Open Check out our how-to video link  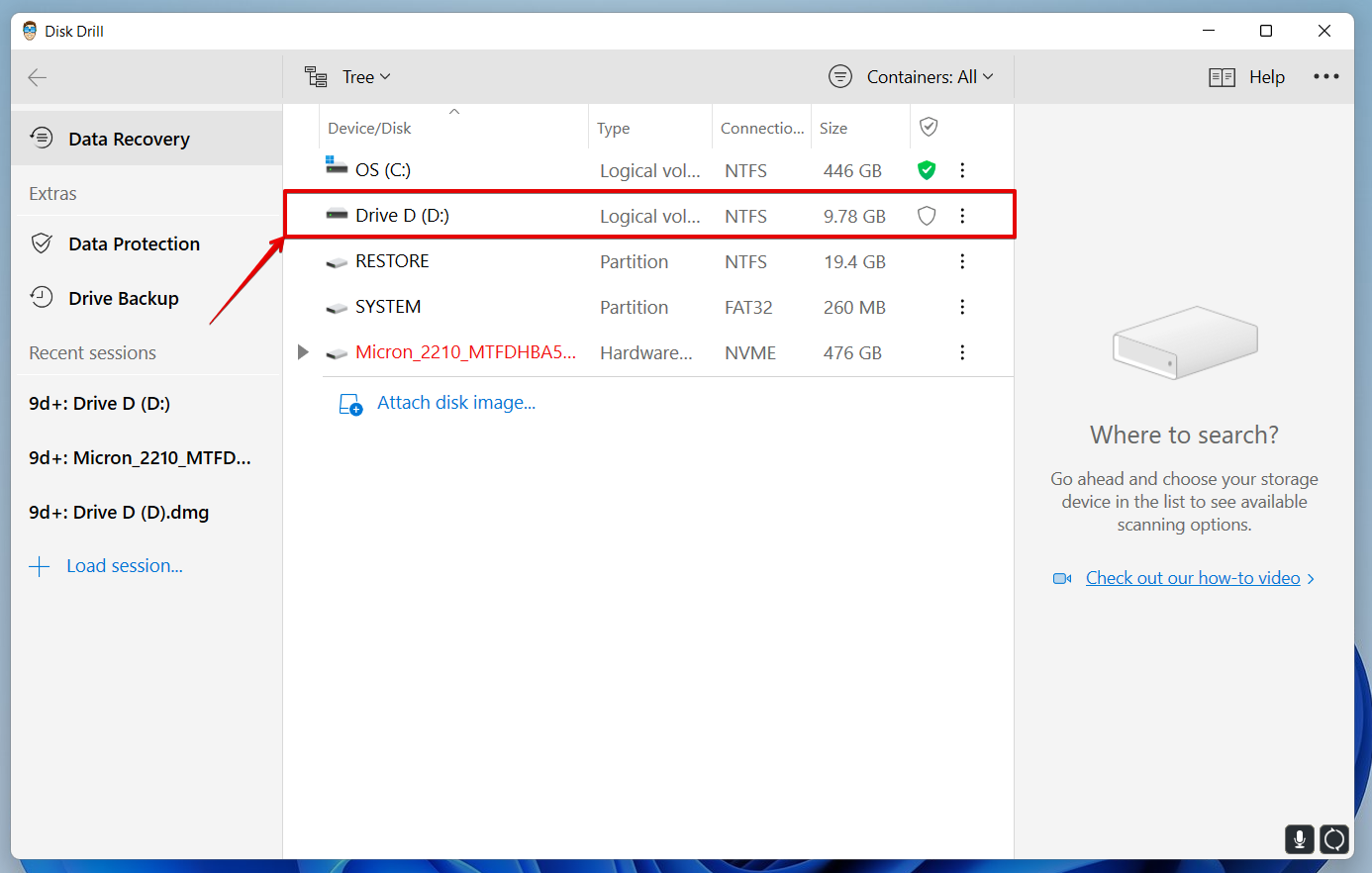point(1193,578)
